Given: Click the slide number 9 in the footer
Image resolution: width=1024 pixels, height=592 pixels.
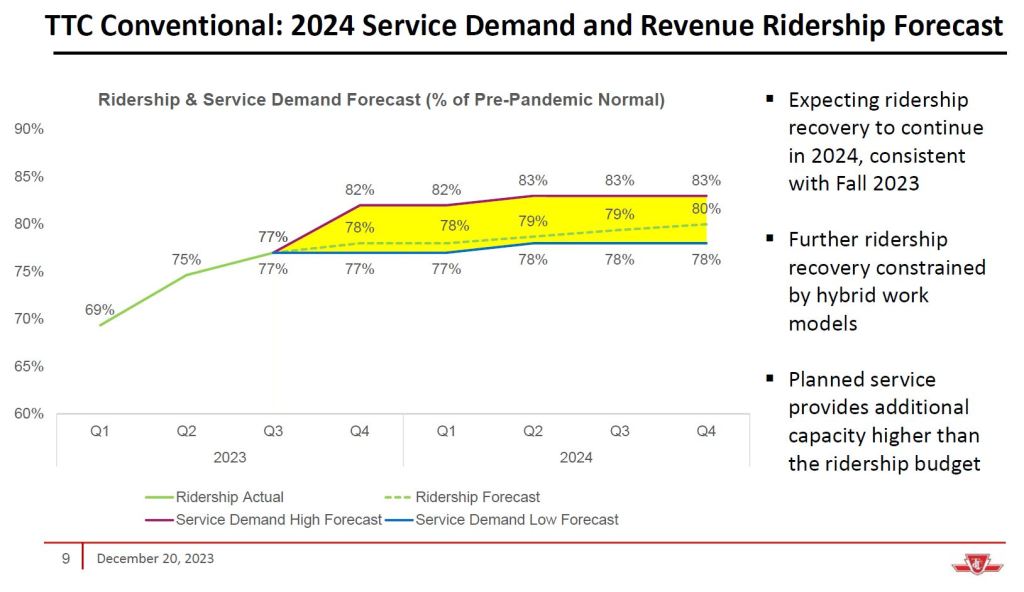Looking at the screenshot, I should click(66, 559).
